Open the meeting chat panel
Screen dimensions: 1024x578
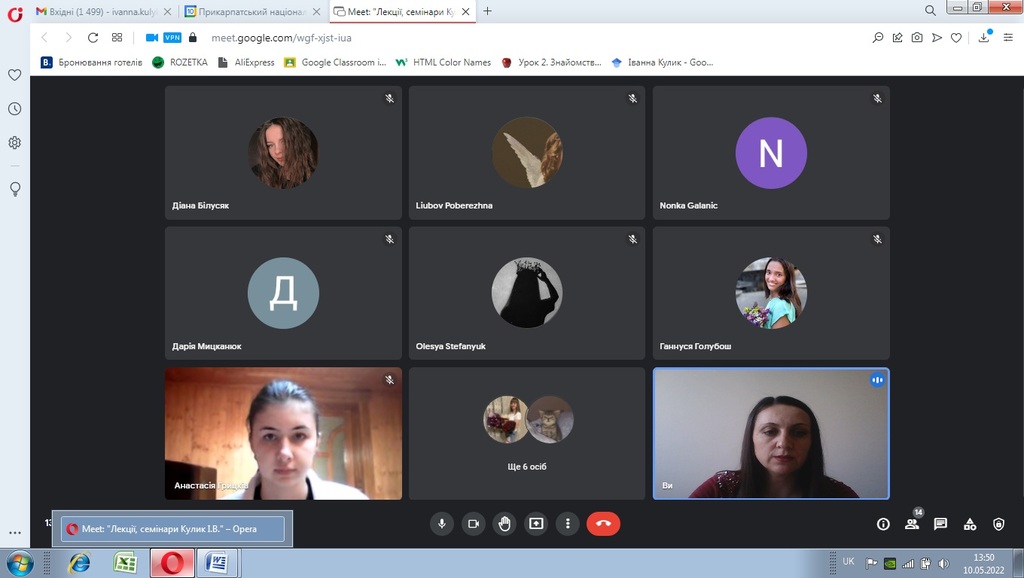(x=941, y=524)
